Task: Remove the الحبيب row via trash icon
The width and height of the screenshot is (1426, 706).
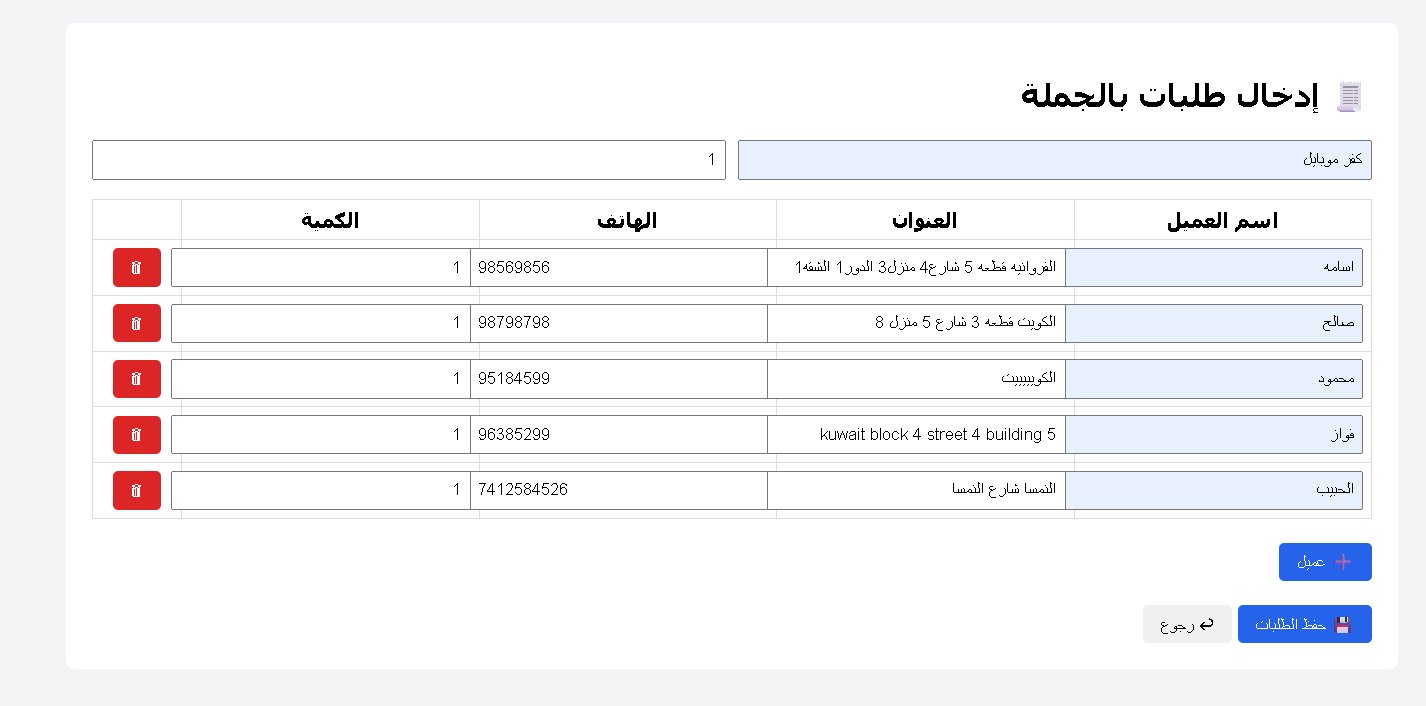Action: (x=136, y=490)
